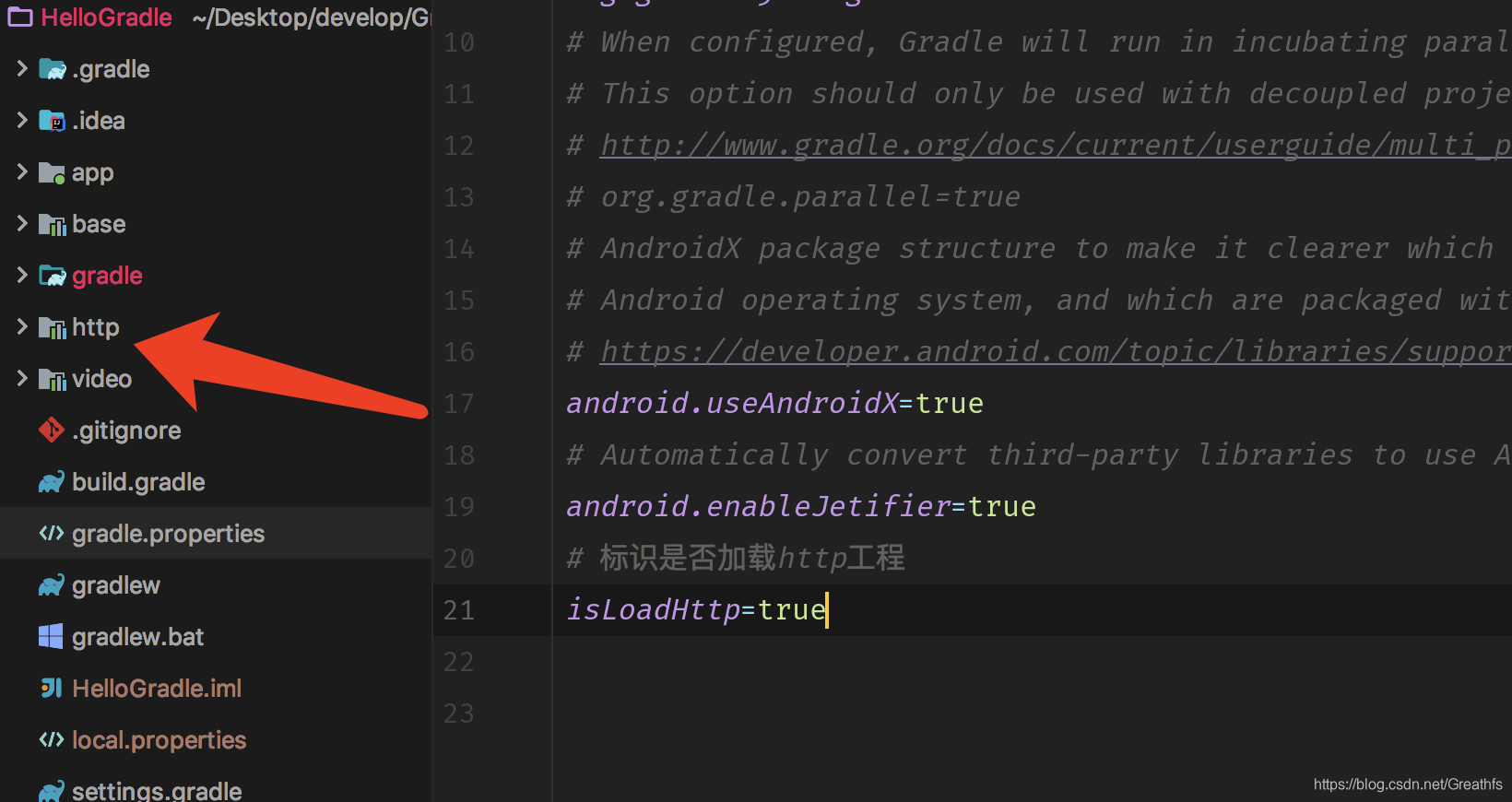1512x802 pixels.
Task: Click the http module folder icon
Action: 53,327
